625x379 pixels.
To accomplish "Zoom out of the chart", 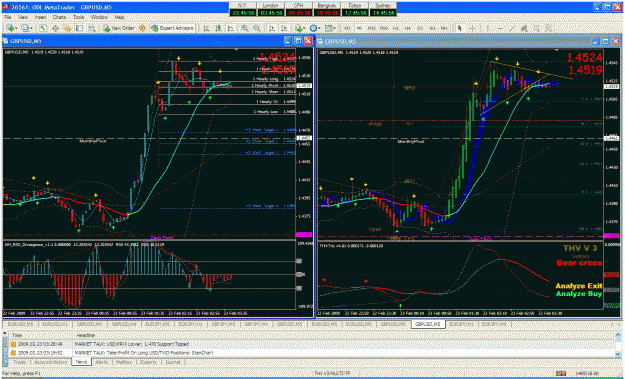I will tap(257, 28).
